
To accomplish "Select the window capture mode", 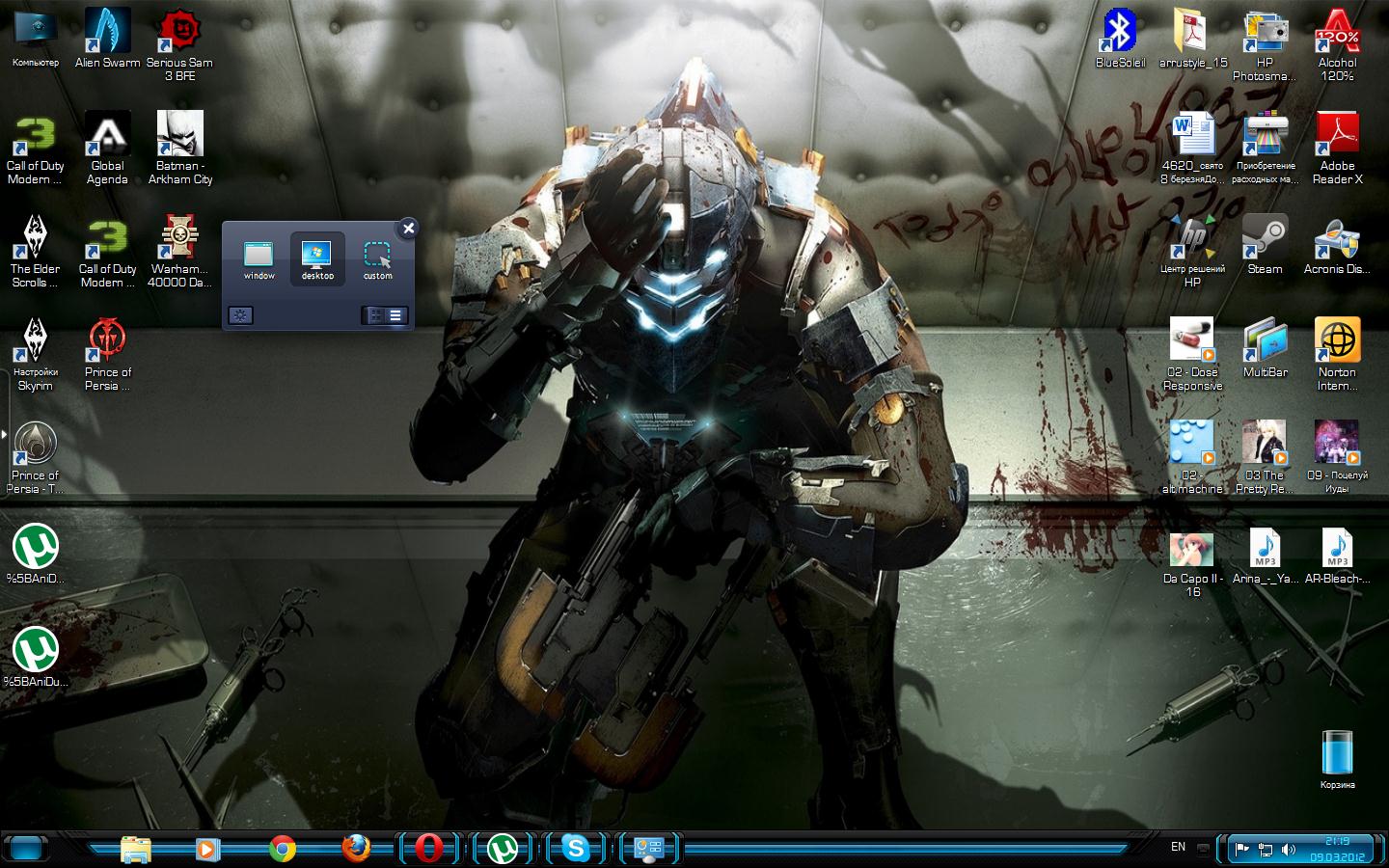I will click(259, 259).
